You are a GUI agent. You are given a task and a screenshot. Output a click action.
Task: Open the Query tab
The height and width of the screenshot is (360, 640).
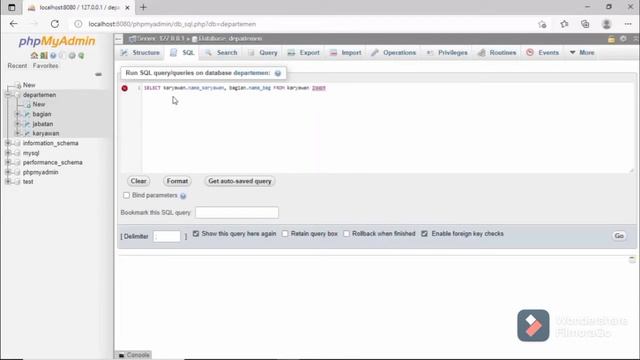click(263, 53)
